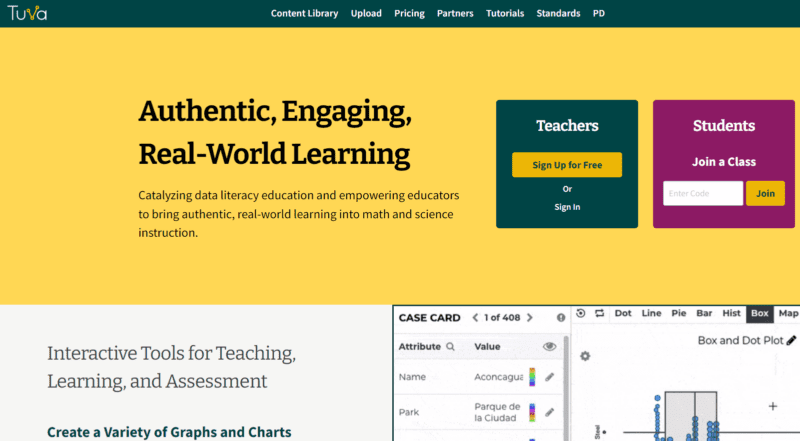This screenshot has height=441, width=800.
Task: Click the Enter Code input field
Action: point(702,193)
